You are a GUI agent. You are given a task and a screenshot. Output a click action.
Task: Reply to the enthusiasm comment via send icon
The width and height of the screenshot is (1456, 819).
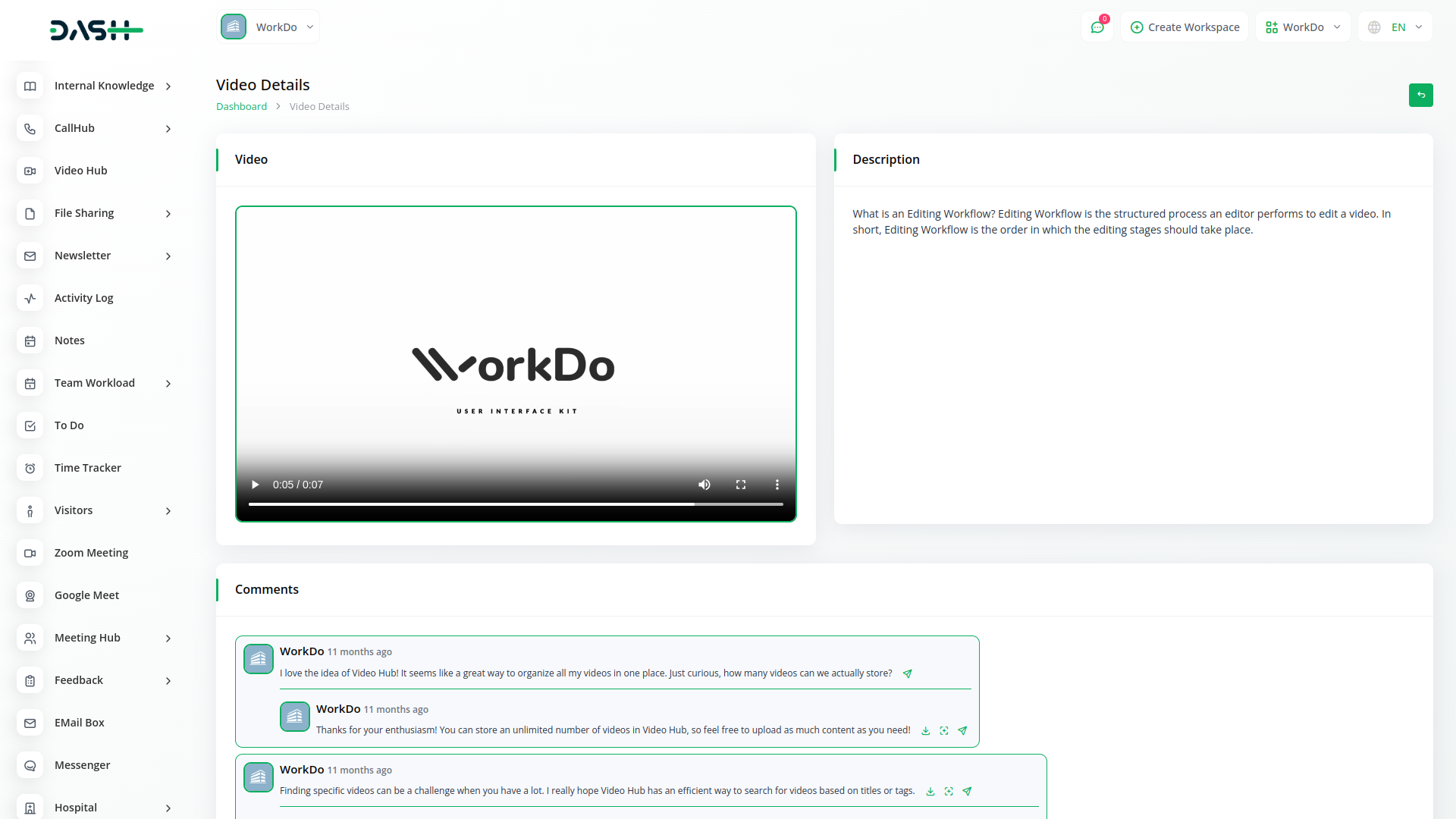[x=962, y=731]
